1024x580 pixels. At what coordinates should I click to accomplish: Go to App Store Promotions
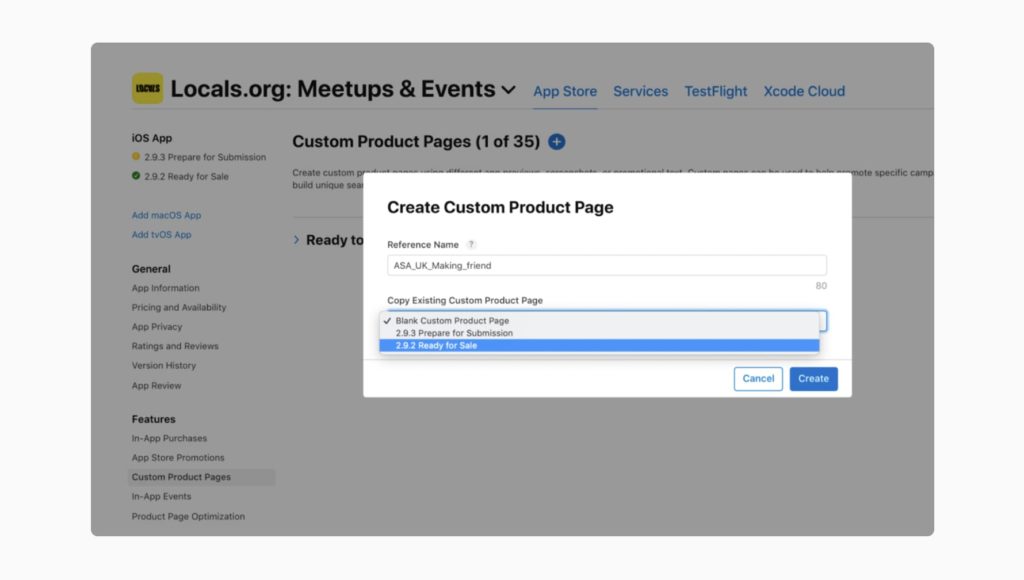pyautogui.click(x=178, y=458)
